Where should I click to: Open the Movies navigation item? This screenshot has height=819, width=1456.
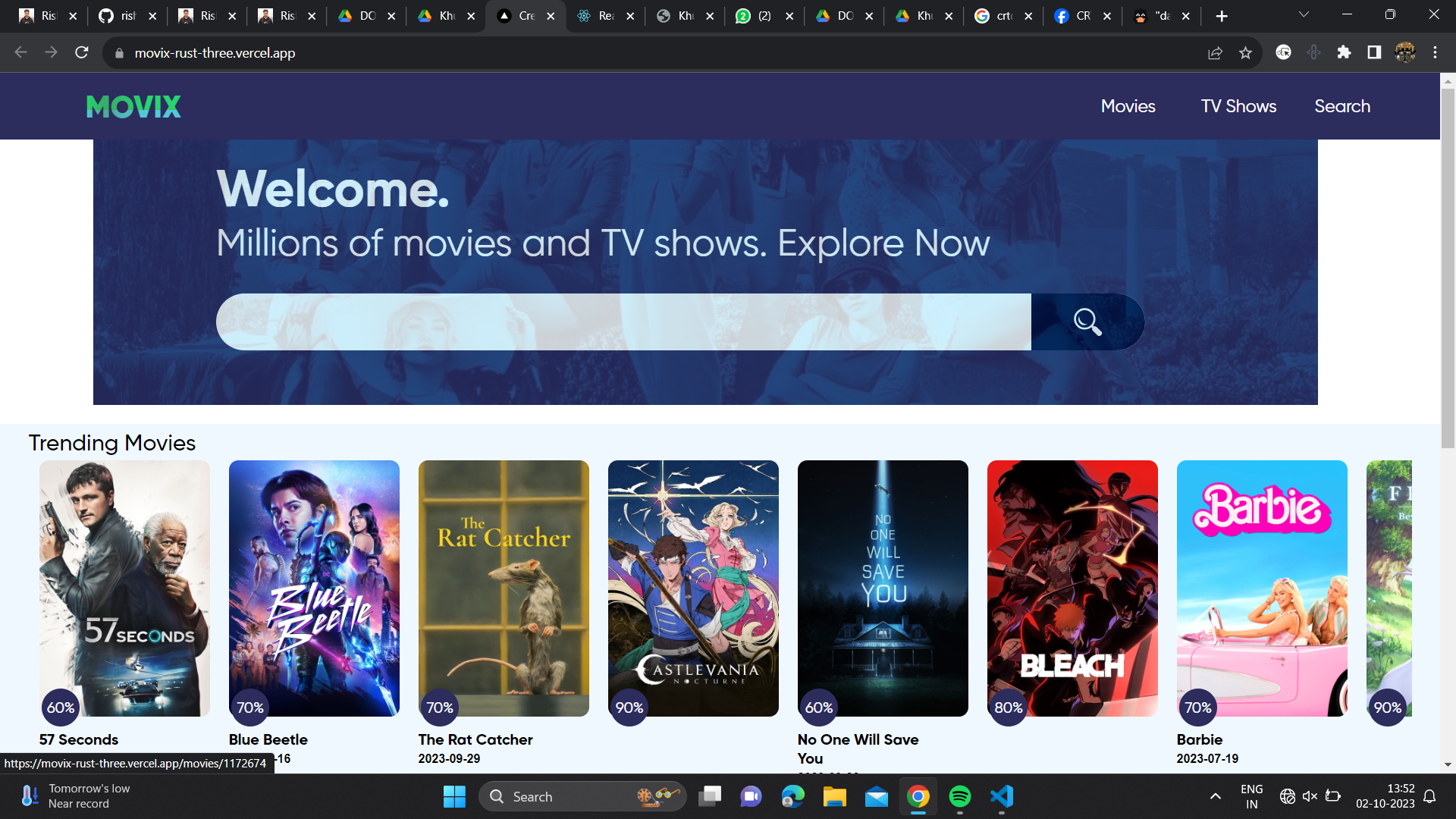coord(1128,106)
